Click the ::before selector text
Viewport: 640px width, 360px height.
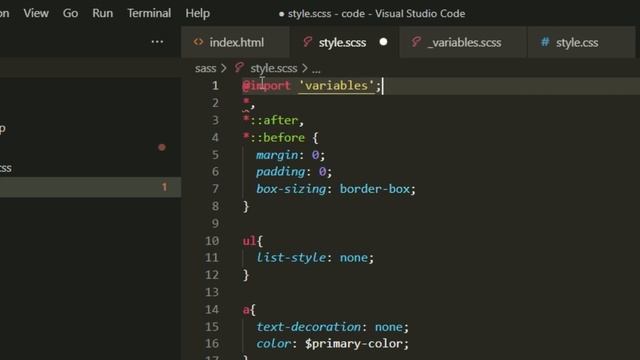277,138
